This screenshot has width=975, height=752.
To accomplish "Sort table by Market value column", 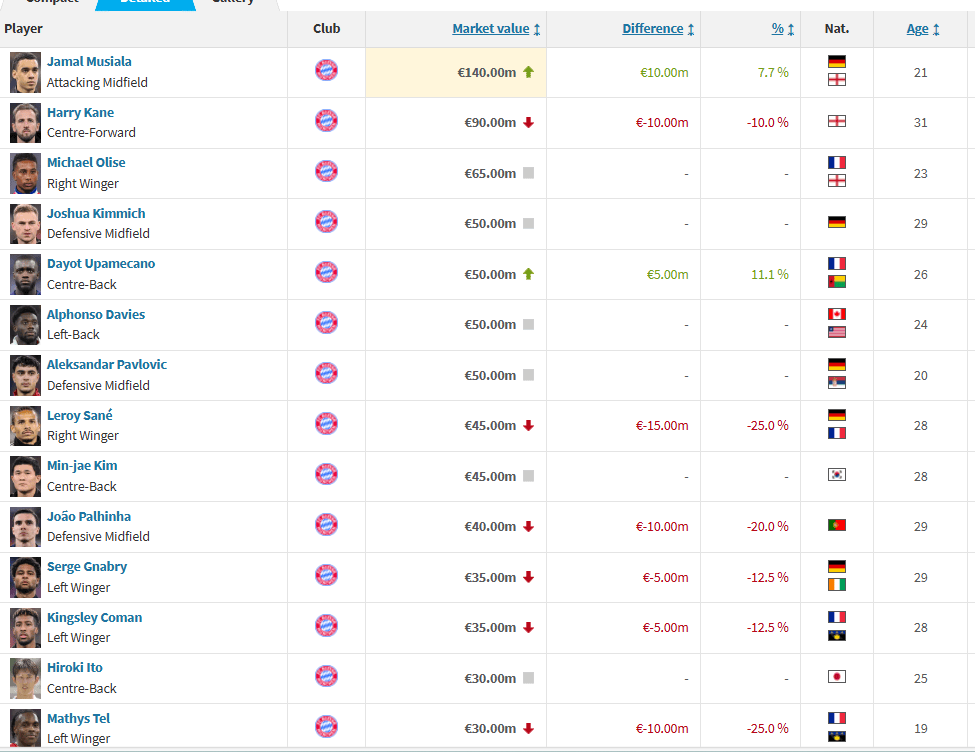I will click(491, 29).
